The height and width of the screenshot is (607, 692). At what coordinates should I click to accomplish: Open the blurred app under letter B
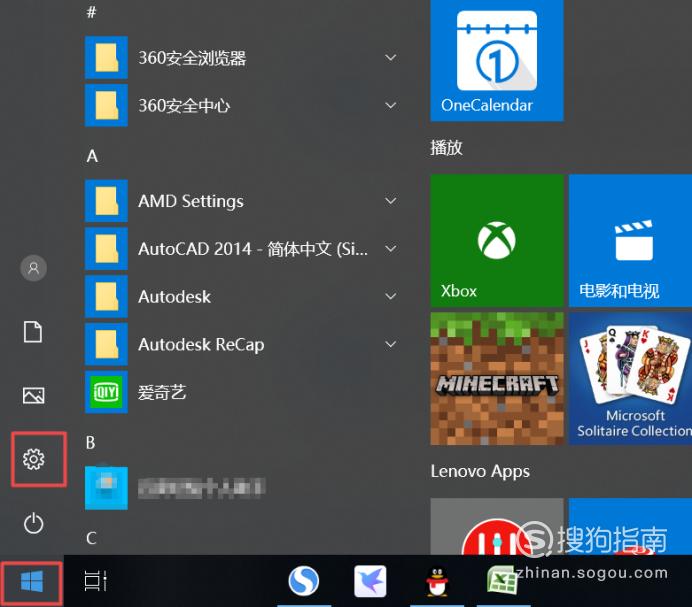click(106, 487)
